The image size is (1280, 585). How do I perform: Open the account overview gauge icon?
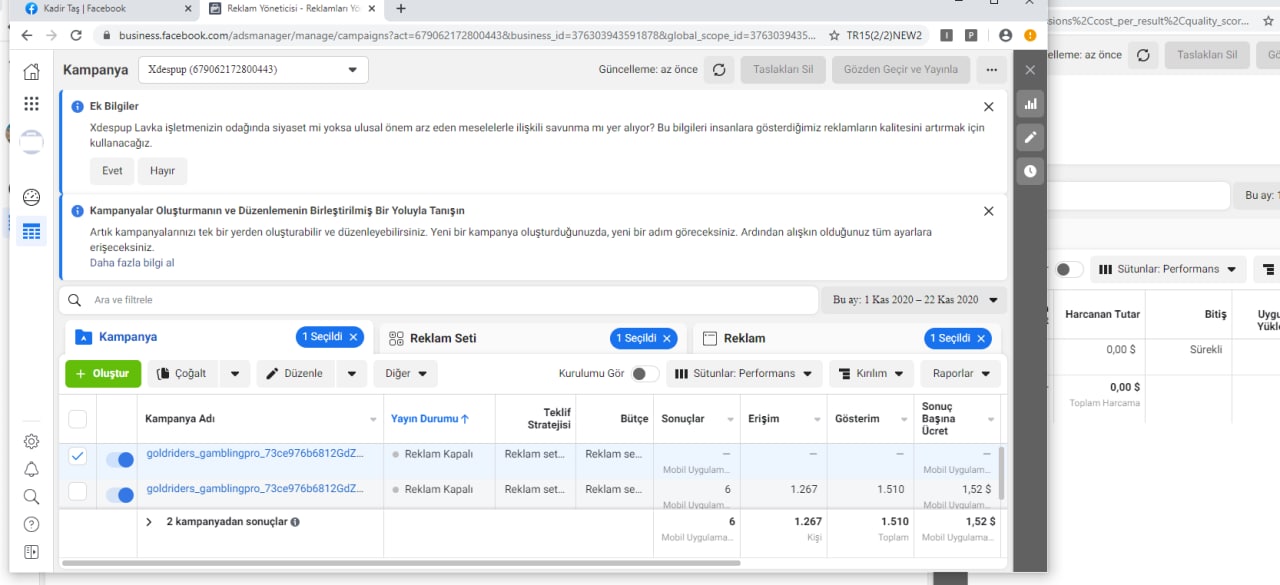(31, 197)
